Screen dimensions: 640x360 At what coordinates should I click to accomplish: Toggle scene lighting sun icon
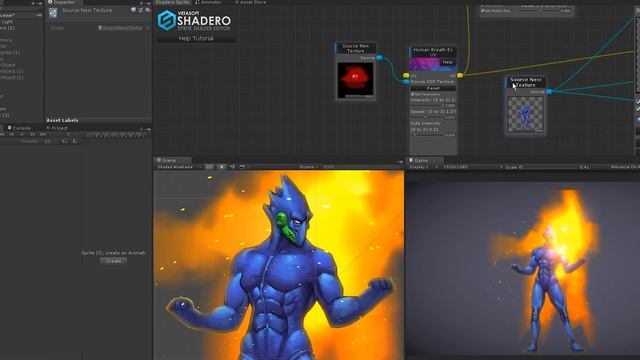(x=222, y=167)
